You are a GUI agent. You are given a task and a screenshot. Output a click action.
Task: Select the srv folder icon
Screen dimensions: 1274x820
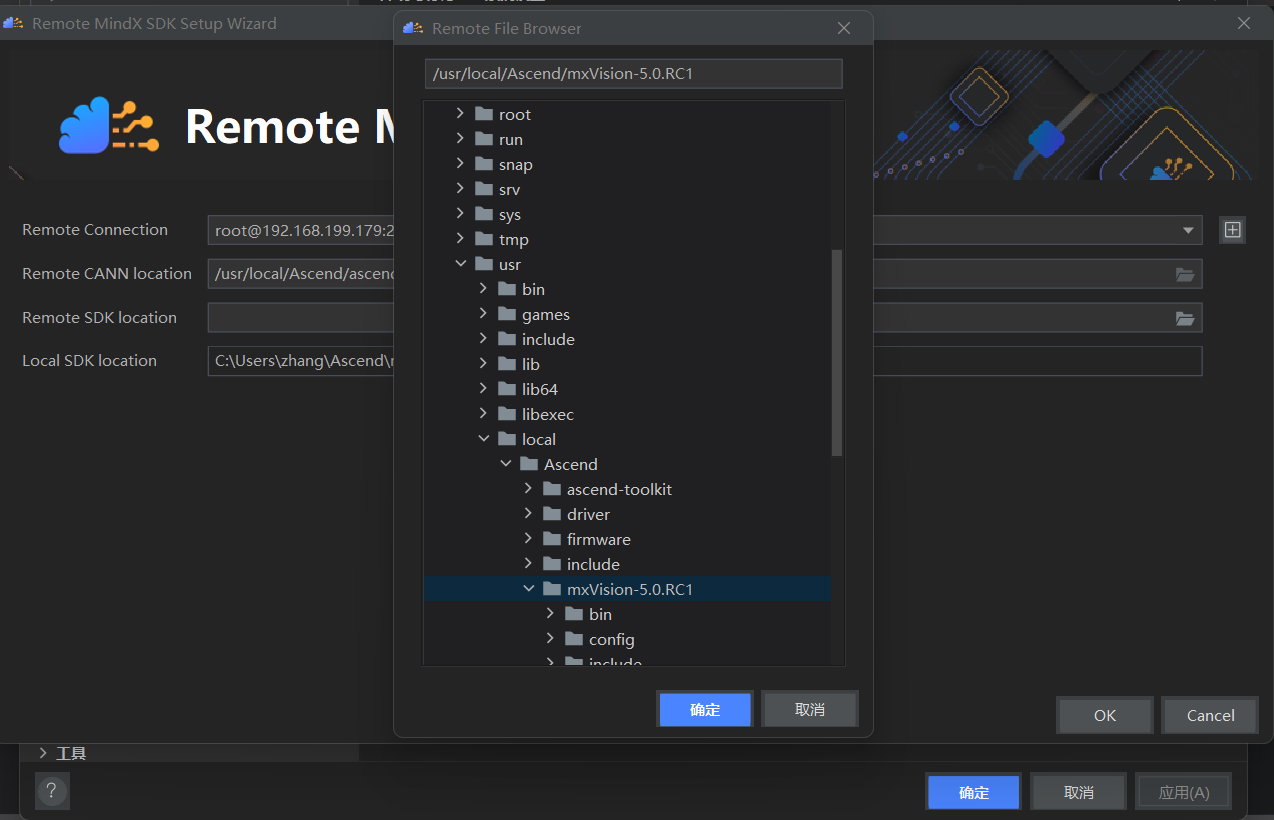[x=484, y=189]
